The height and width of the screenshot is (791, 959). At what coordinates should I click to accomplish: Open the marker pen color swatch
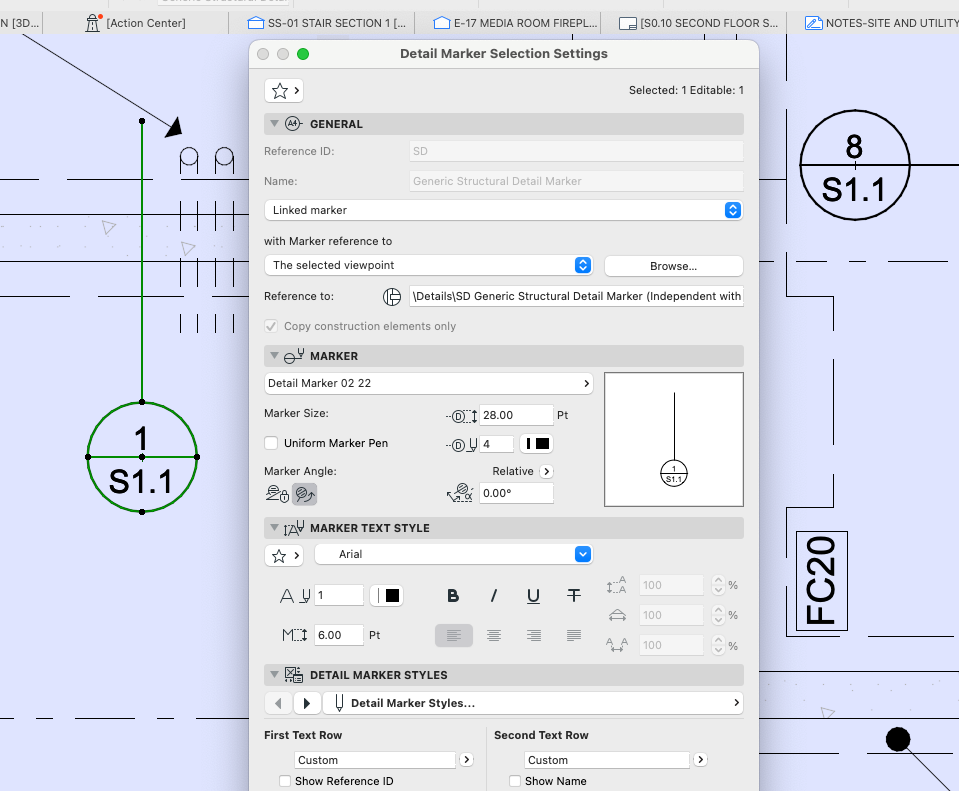pyautogui.click(x=537, y=444)
